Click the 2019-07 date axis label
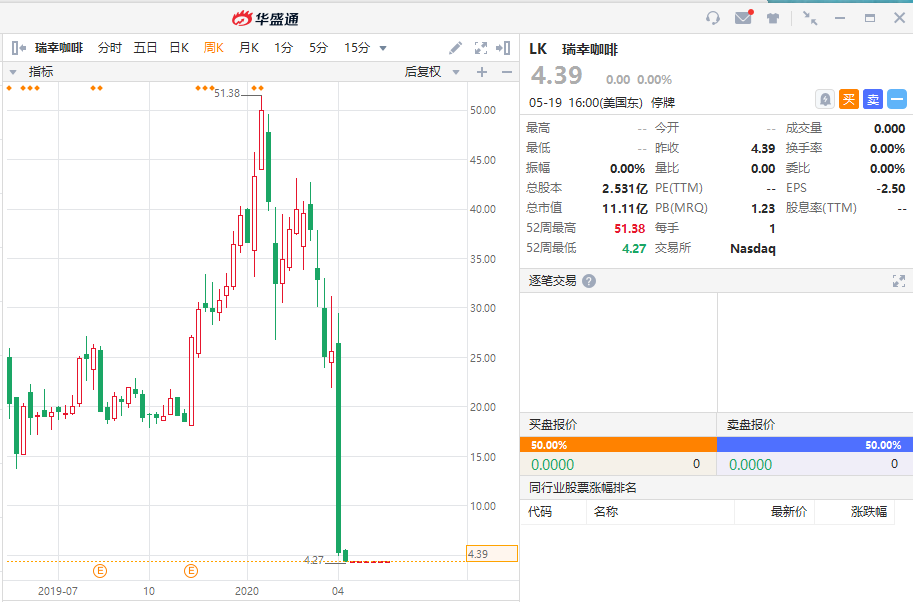Screen dimensions: 913x602 [58, 592]
